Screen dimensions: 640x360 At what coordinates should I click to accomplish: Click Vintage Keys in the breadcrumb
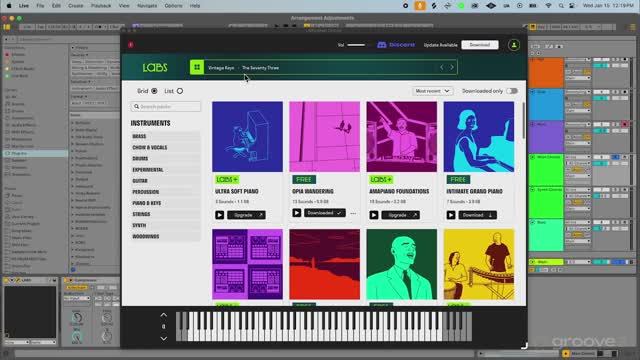point(221,68)
